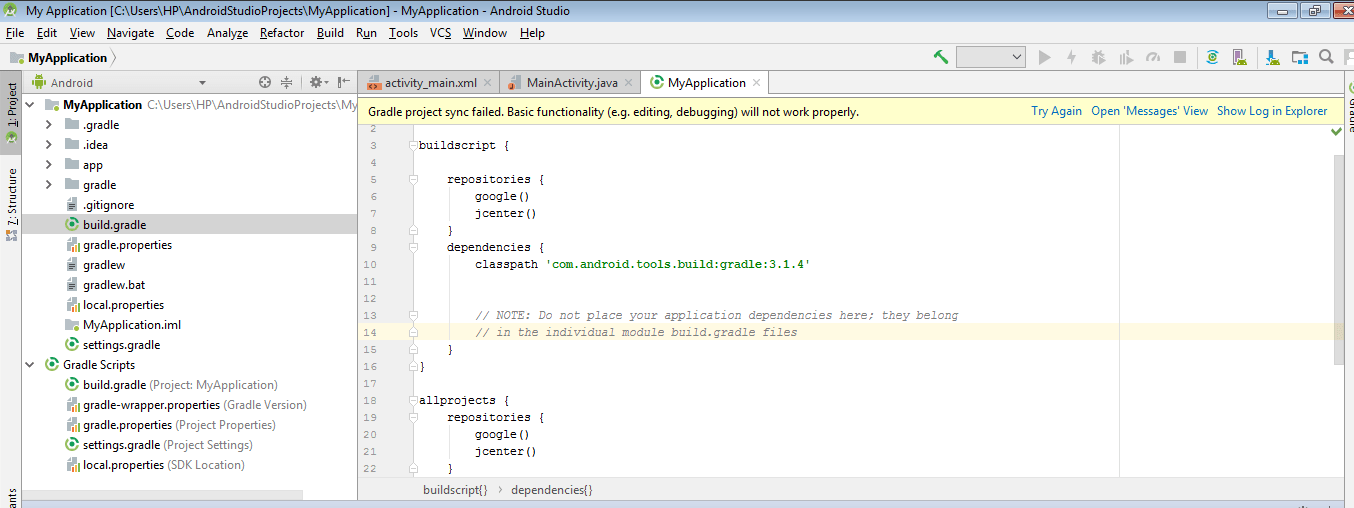Select the .gitignore file

click(x=108, y=205)
